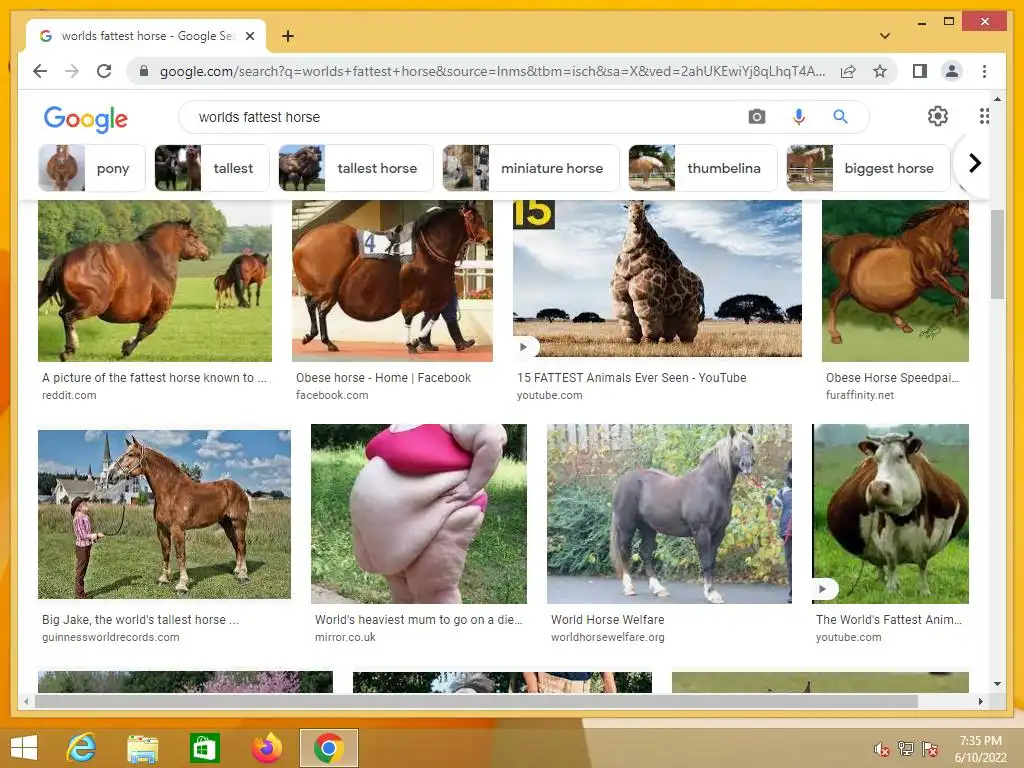Screen dimensions: 1024x768
Task: Click the Chrome taskbar icon
Action: point(328,748)
